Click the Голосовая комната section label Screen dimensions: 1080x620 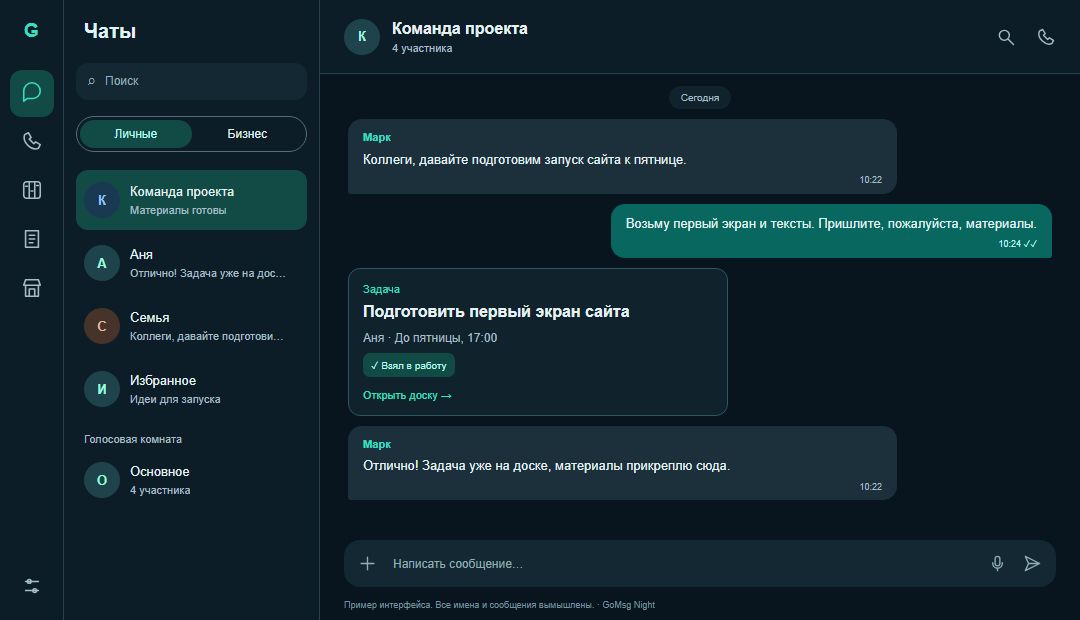133,440
